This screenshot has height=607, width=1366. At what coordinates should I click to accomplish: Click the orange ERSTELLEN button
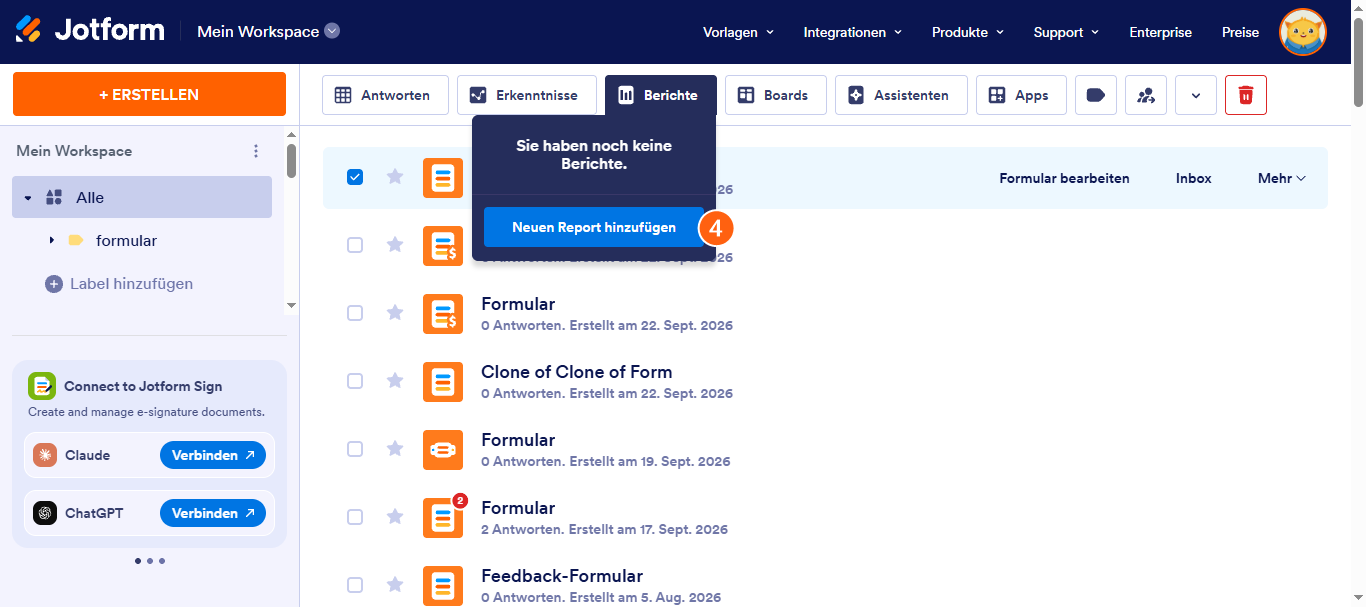149,94
